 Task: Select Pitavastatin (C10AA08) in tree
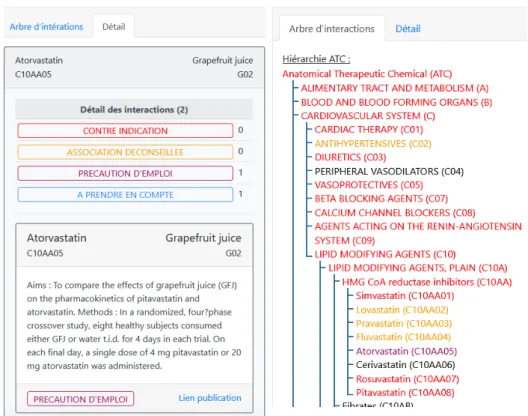(405, 393)
